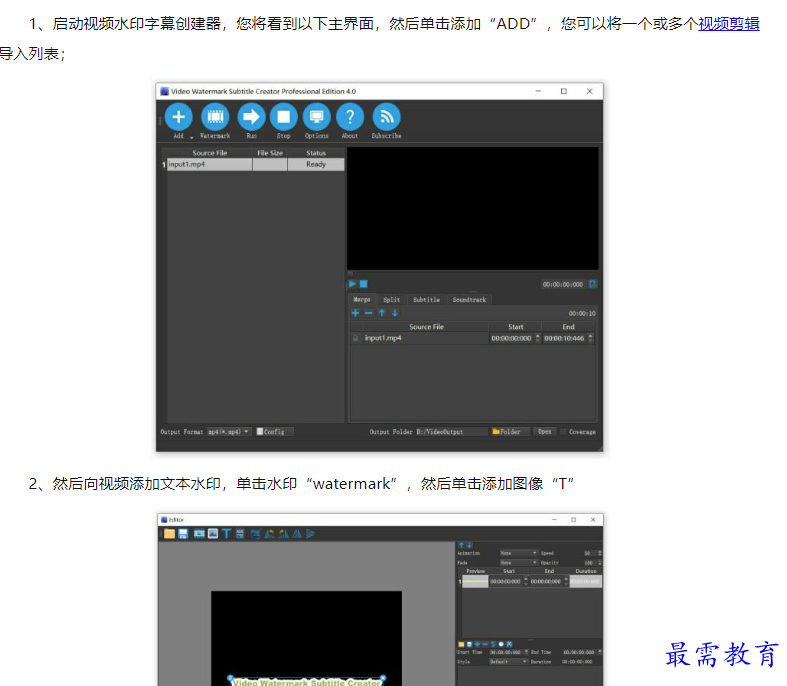Click the Stop square icon
The image size is (787, 686).
pos(284,117)
